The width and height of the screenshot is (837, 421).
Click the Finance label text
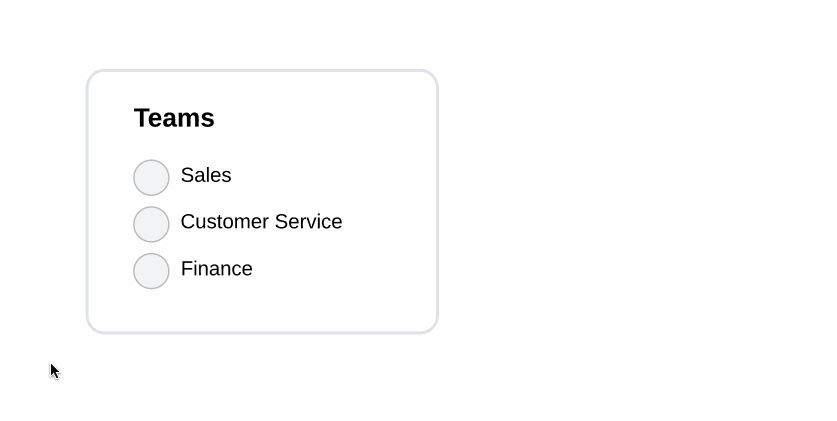click(x=216, y=269)
